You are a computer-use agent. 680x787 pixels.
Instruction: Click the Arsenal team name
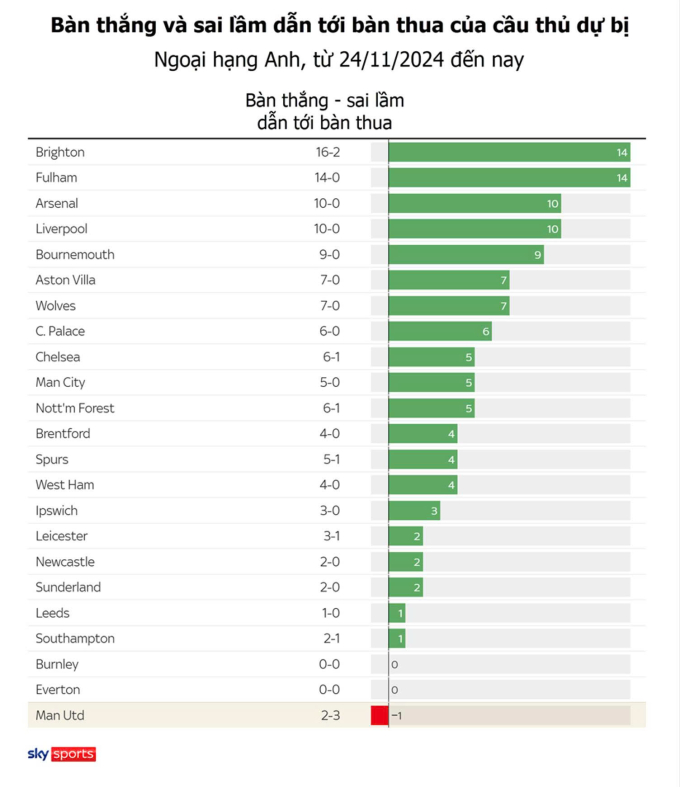click(56, 203)
